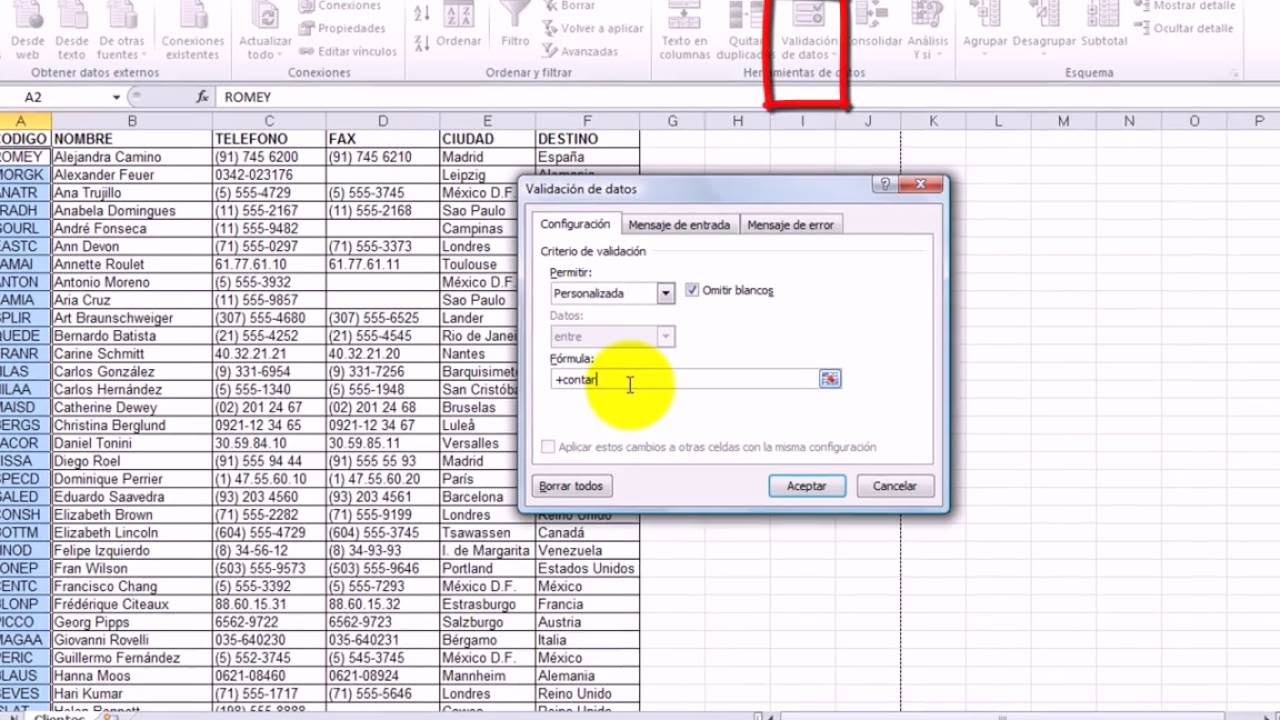Viewport: 1280px width, 720px height.
Task: Click Borrar todos button
Action: pos(571,486)
